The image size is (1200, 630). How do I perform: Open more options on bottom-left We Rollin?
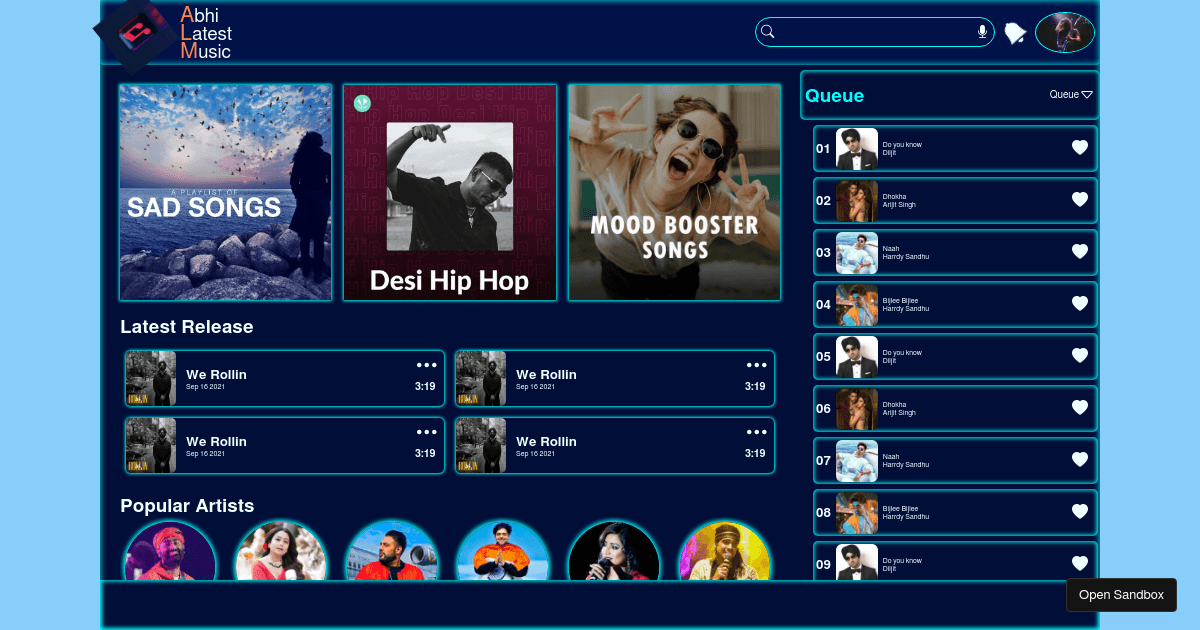427,432
